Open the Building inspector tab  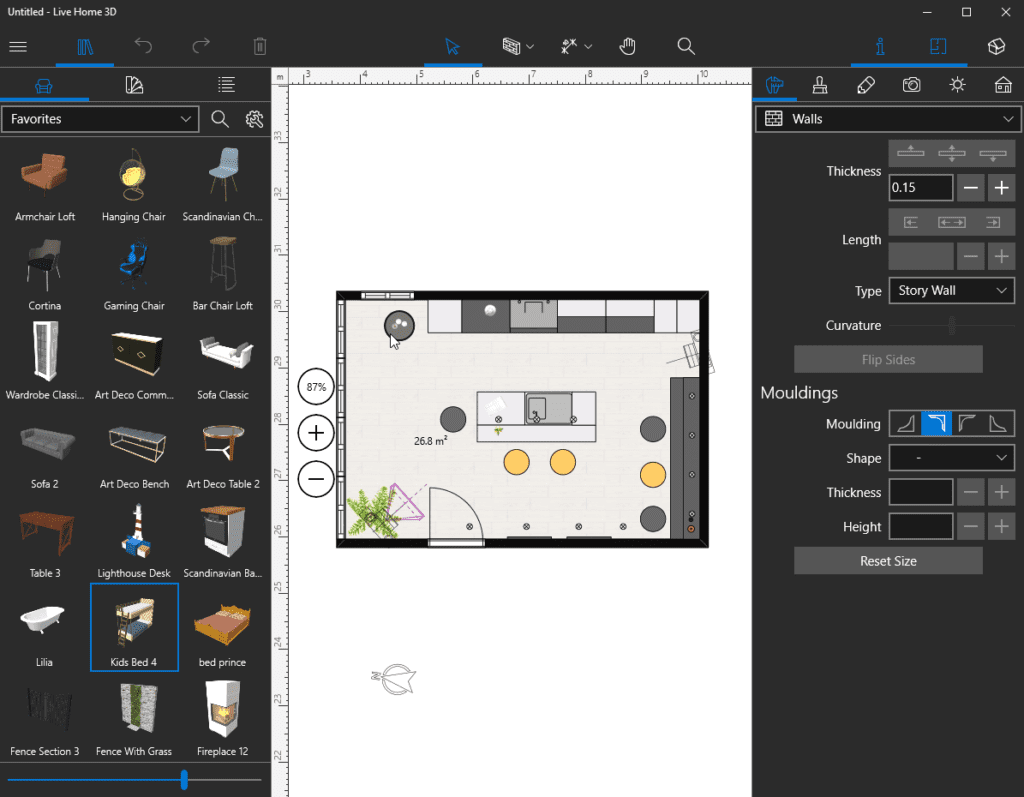pos(1003,85)
